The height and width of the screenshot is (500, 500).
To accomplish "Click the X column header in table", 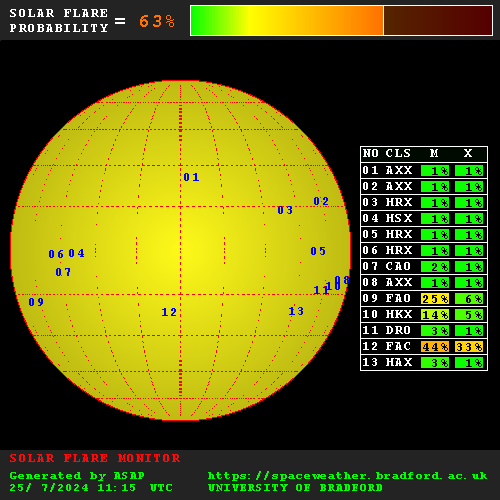I will (x=468, y=153).
